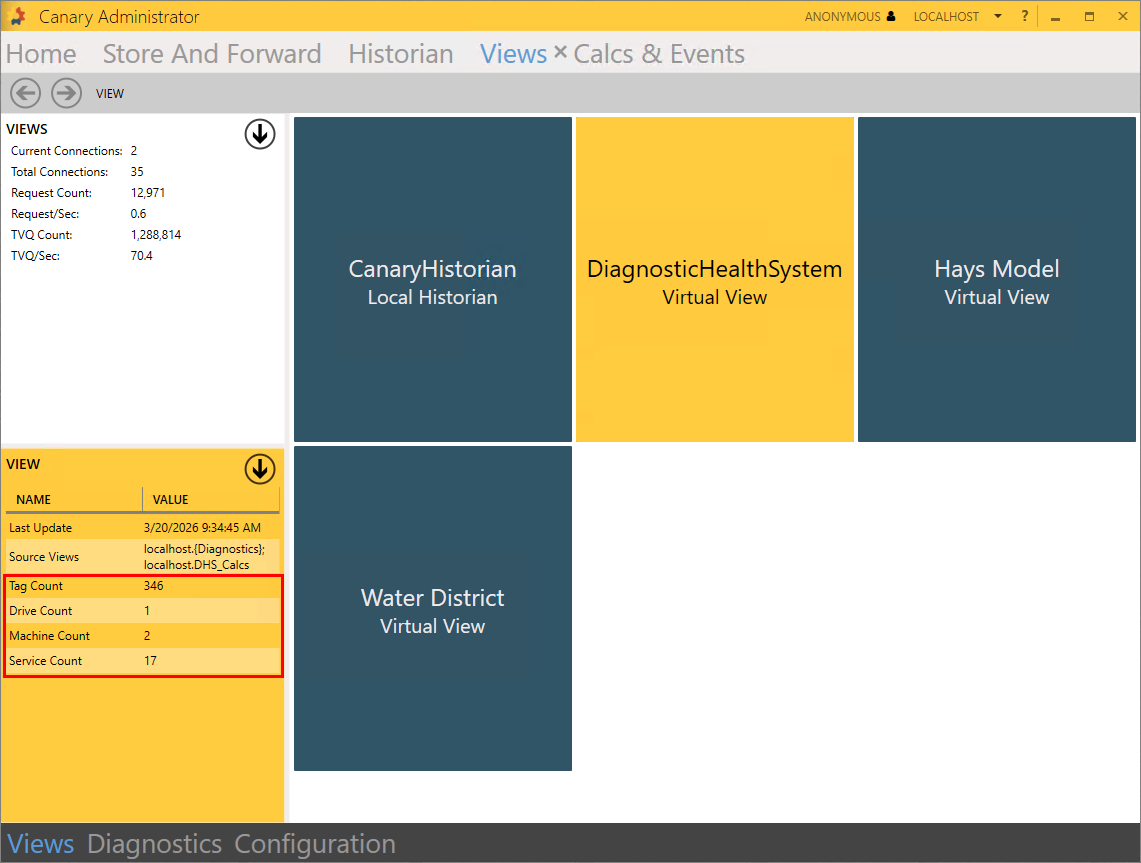Open Configuration in the bottom bar
The width and height of the screenshot is (1141, 863).
point(314,844)
